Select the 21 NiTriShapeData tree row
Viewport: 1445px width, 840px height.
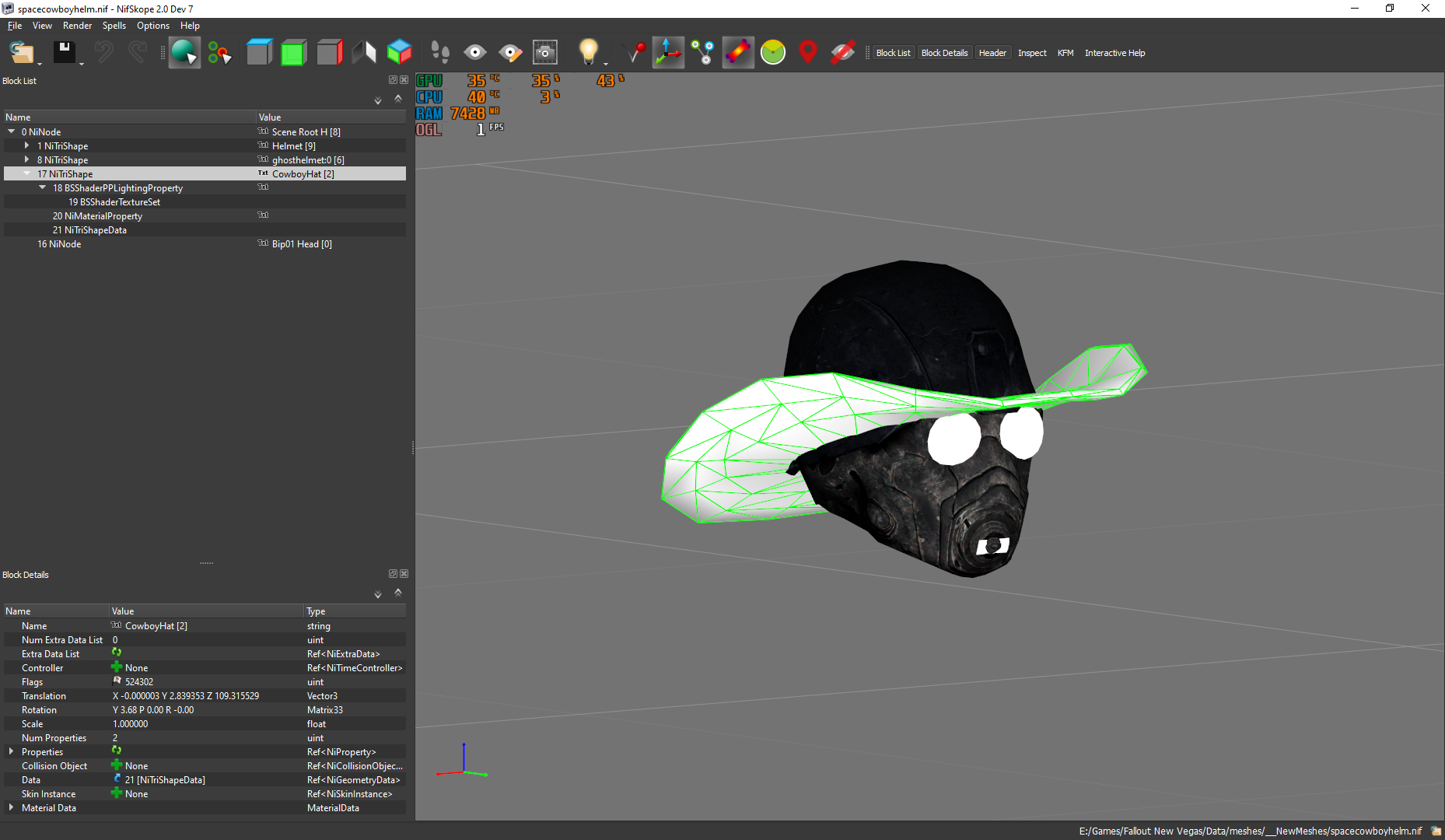click(205, 229)
